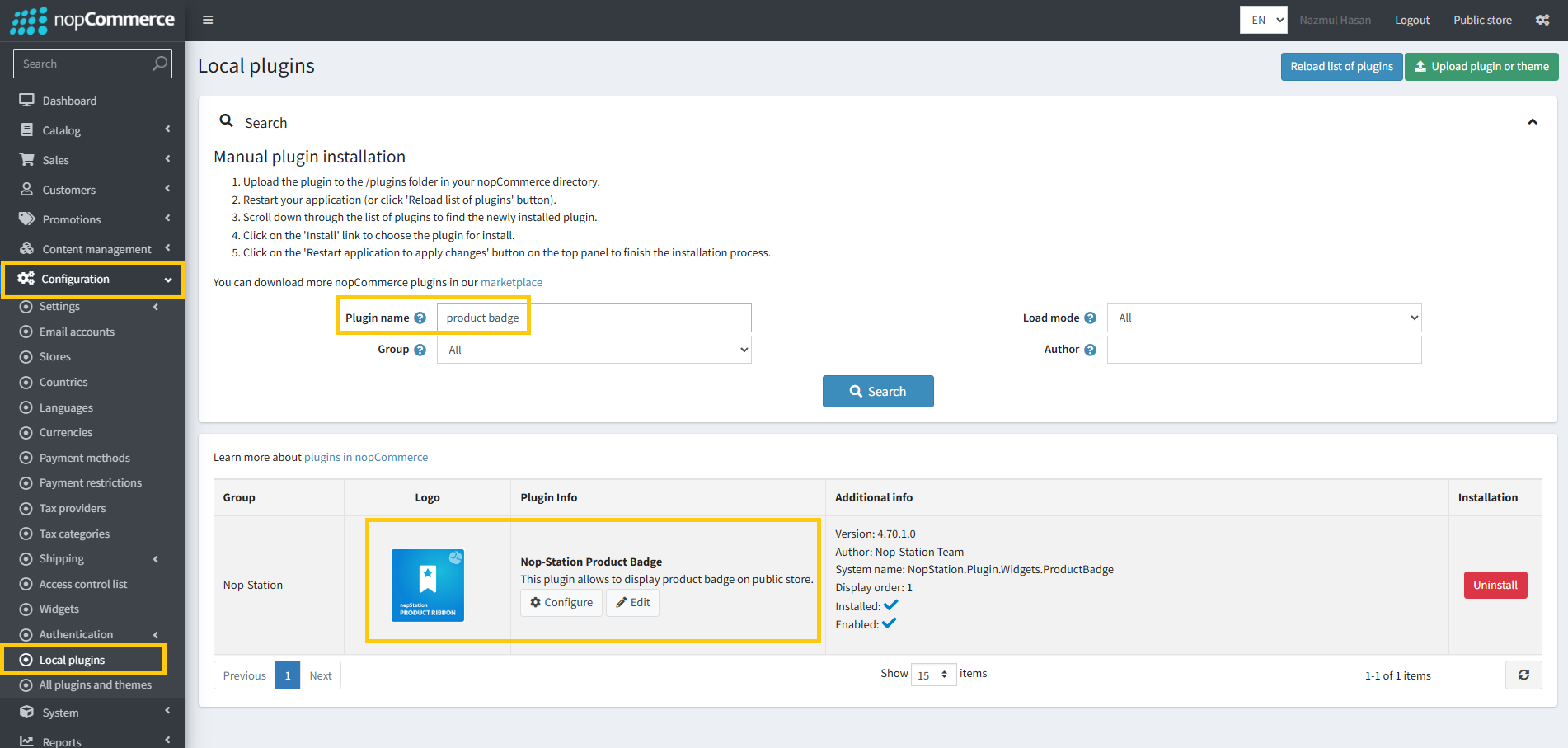
Task: Go to Public store
Action: click(1482, 20)
